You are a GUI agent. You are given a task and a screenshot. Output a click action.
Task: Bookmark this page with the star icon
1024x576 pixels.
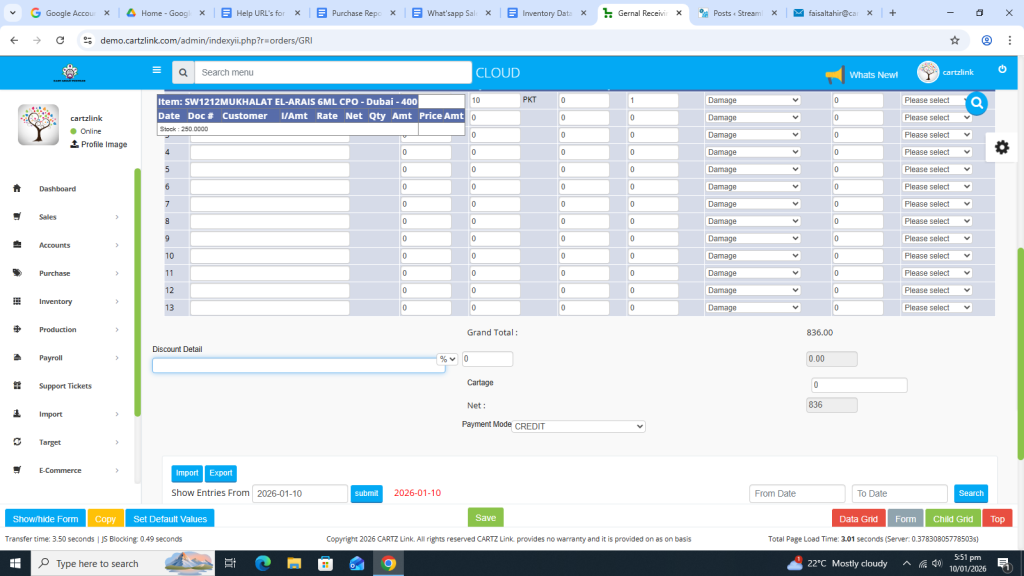click(x=954, y=40)
